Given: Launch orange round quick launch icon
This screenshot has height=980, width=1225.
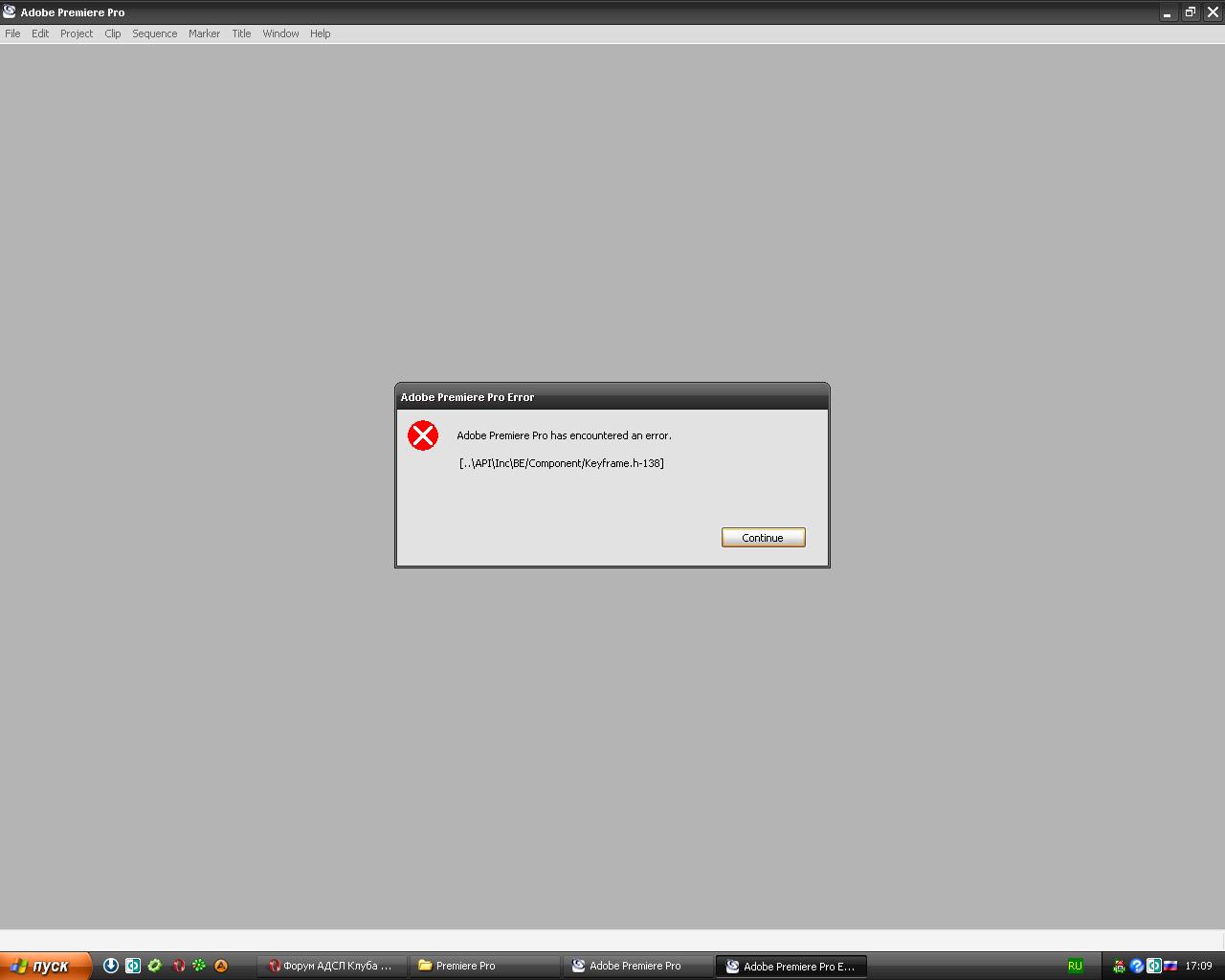Looking at the screenshot, I should coord(221,966).
